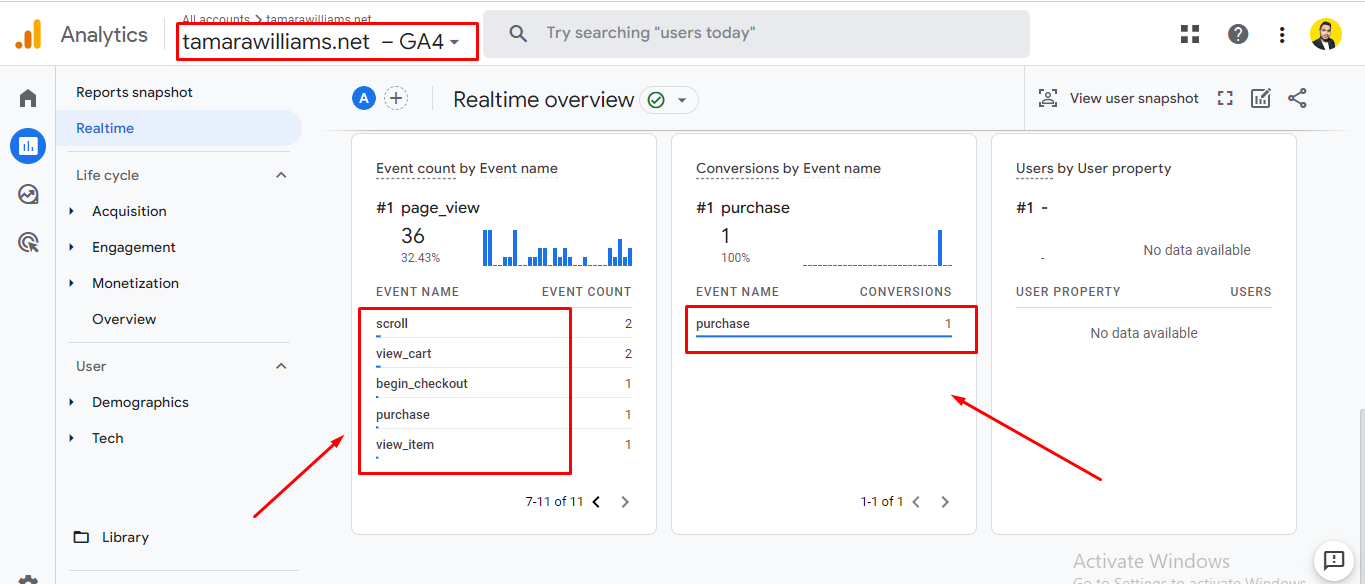Go to next page of Conversions card
Image resolution: width=1365 pixels, height=584 pixels.
point(945,502)
